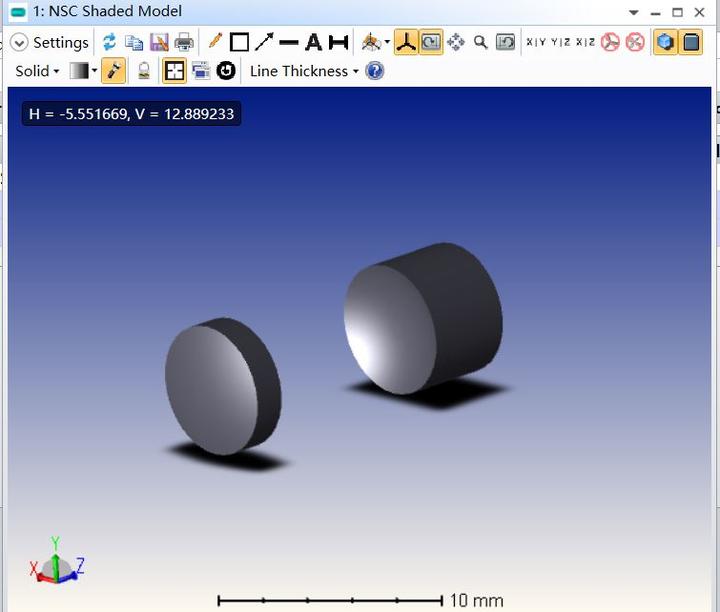Click the second red crossed rotation icon

tap(635, 42)
